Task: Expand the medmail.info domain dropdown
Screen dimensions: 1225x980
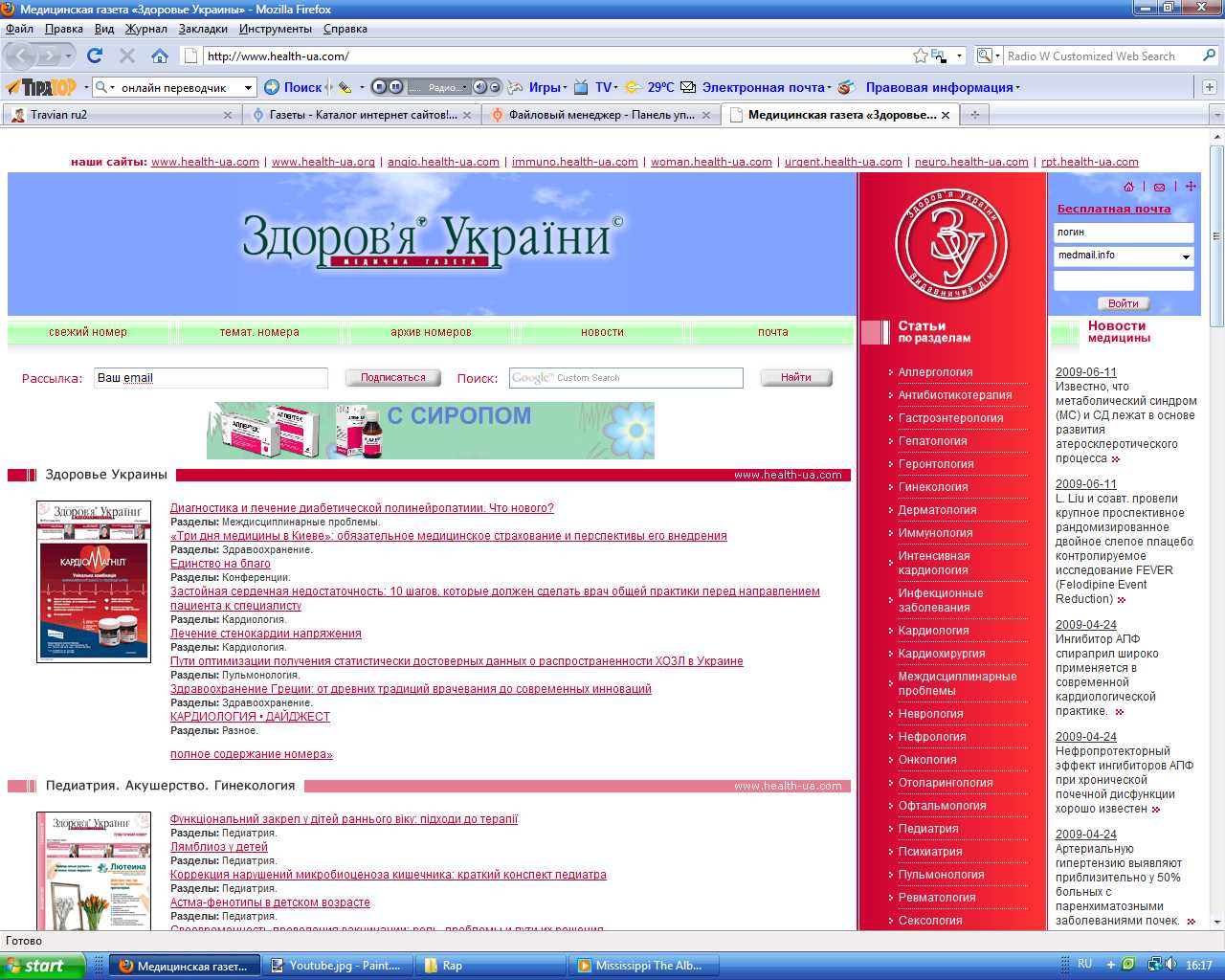Action: (1186, 256)
